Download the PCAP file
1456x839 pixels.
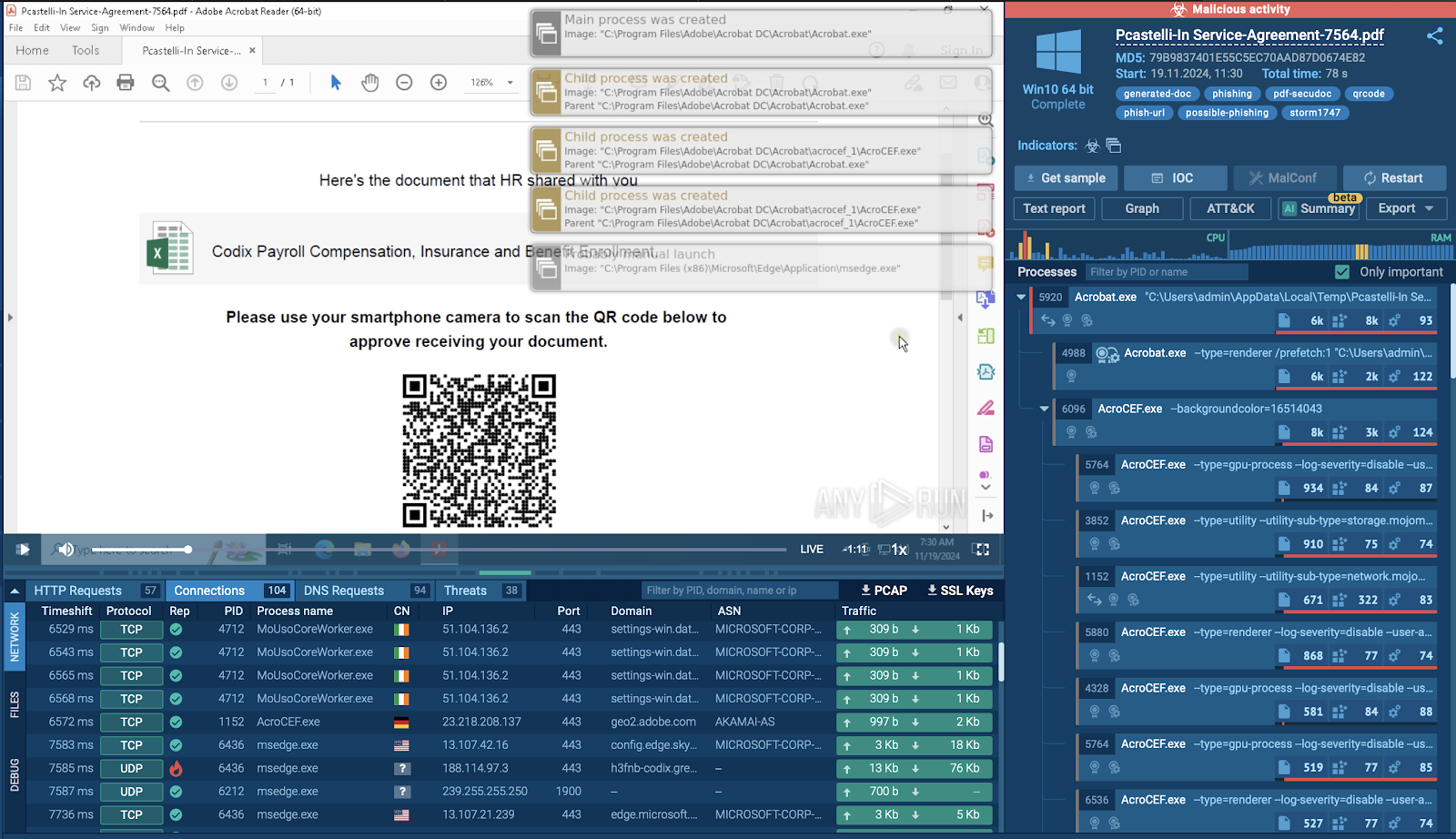[x=884, y=591]
